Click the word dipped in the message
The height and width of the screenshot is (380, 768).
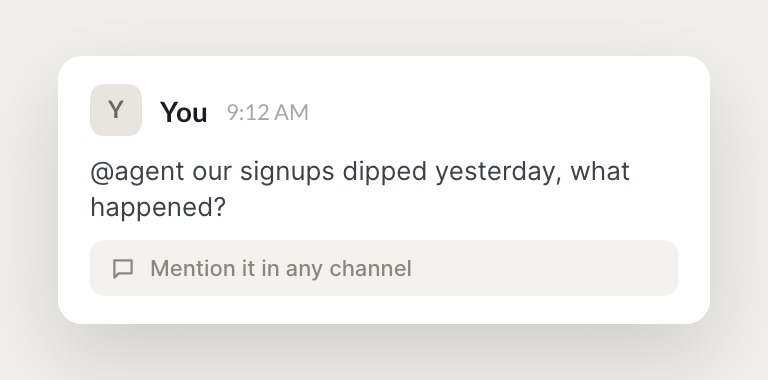pyautogui.click(x=384, y=172)
